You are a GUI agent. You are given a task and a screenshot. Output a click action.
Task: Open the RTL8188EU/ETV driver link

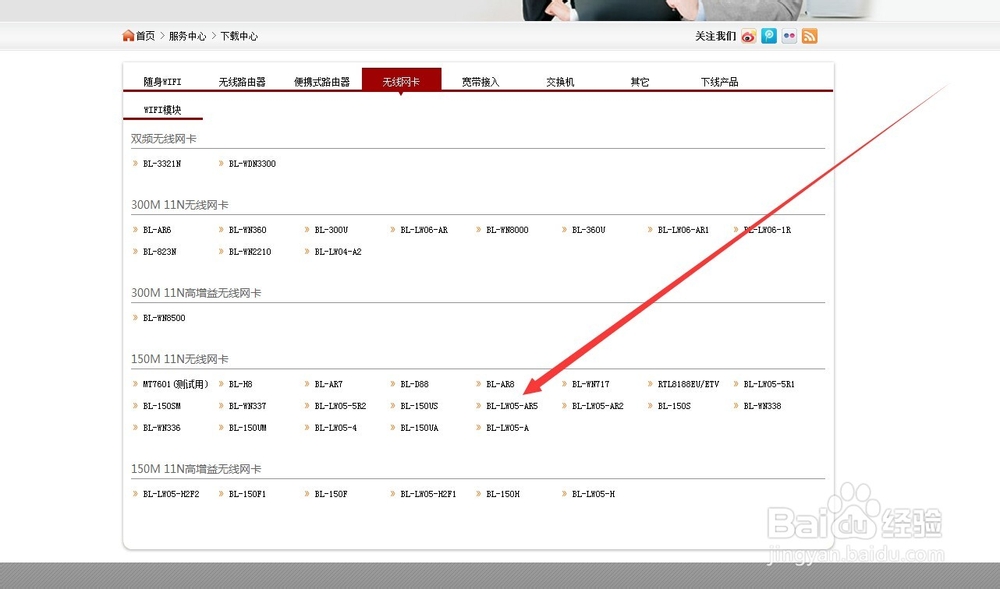click(x=688, y=384)
